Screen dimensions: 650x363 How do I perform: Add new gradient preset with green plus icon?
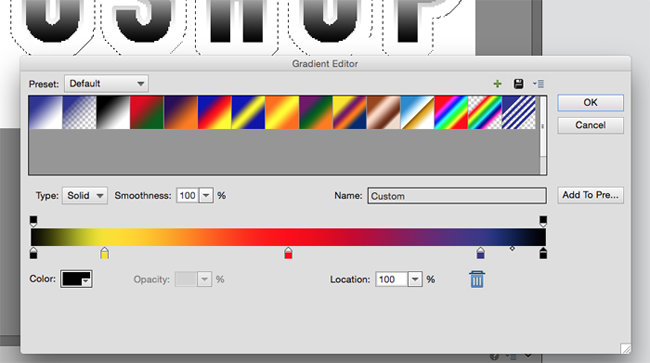pyautogui.click(x=497, y=84)
